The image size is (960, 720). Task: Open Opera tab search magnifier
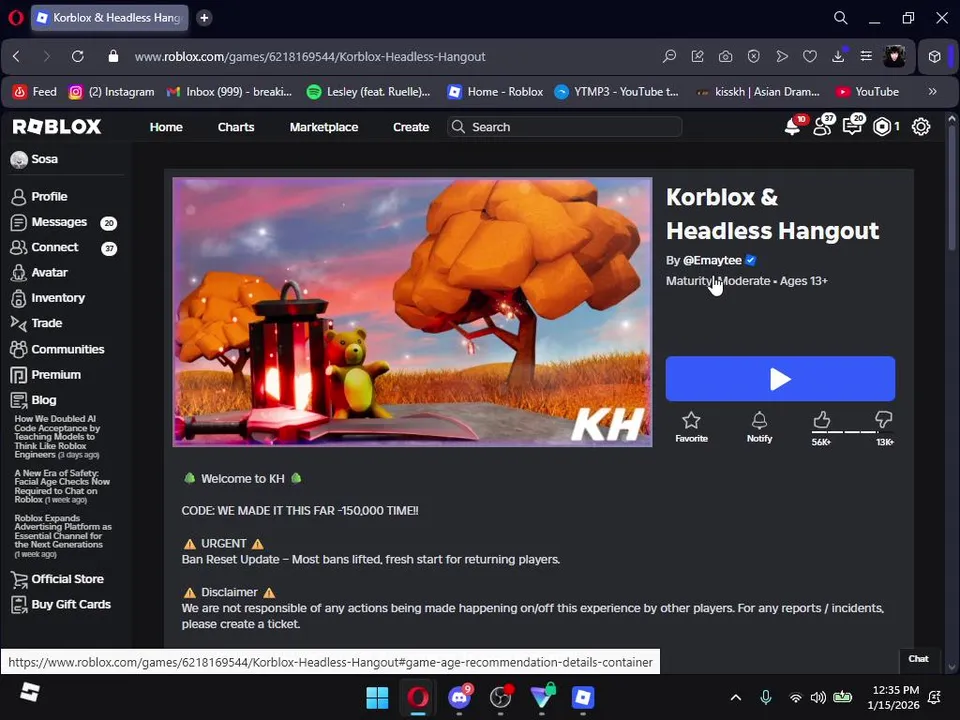841,18
